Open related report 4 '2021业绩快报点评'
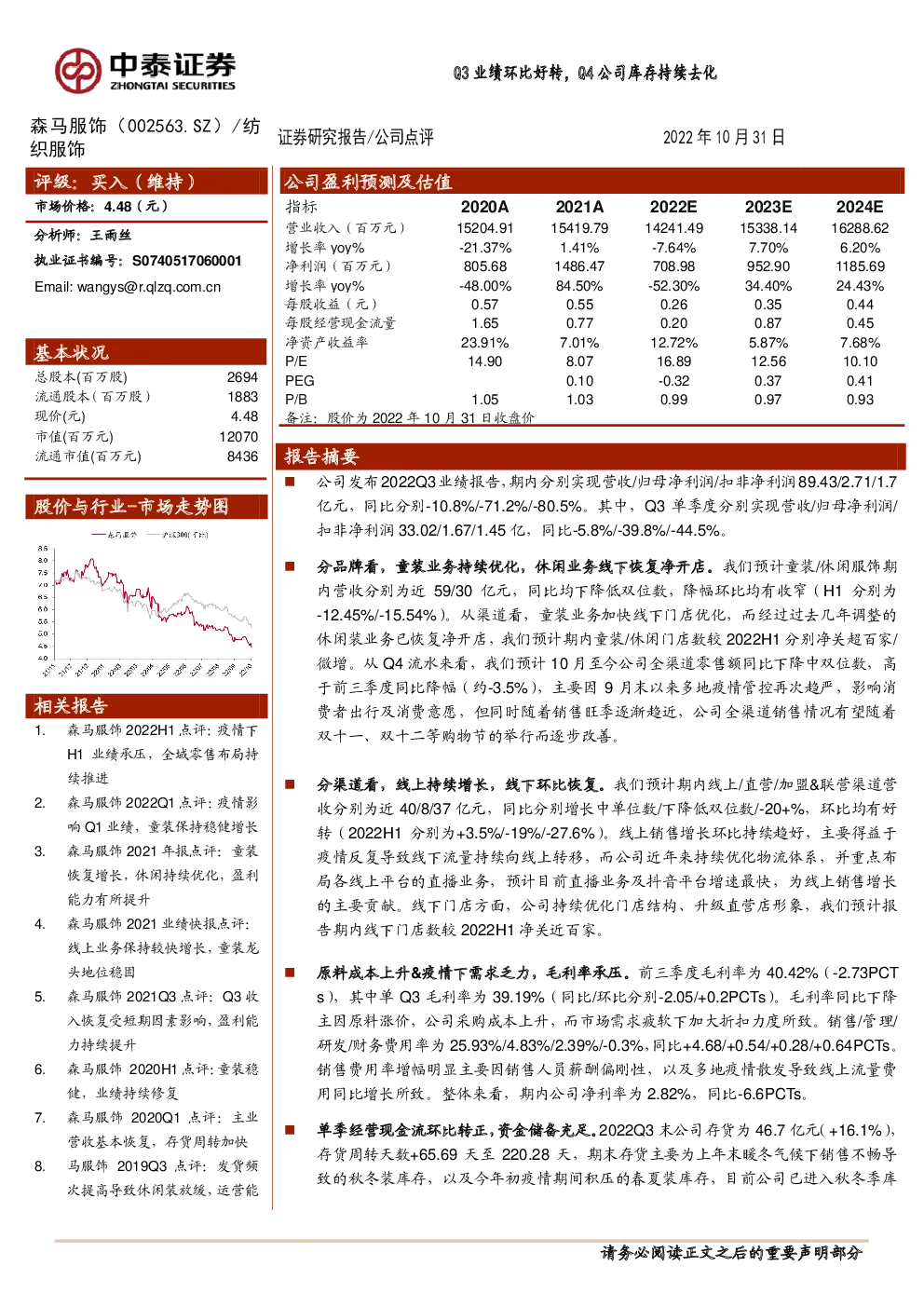This screenshot has width=924, height=1307. (162, 947)
